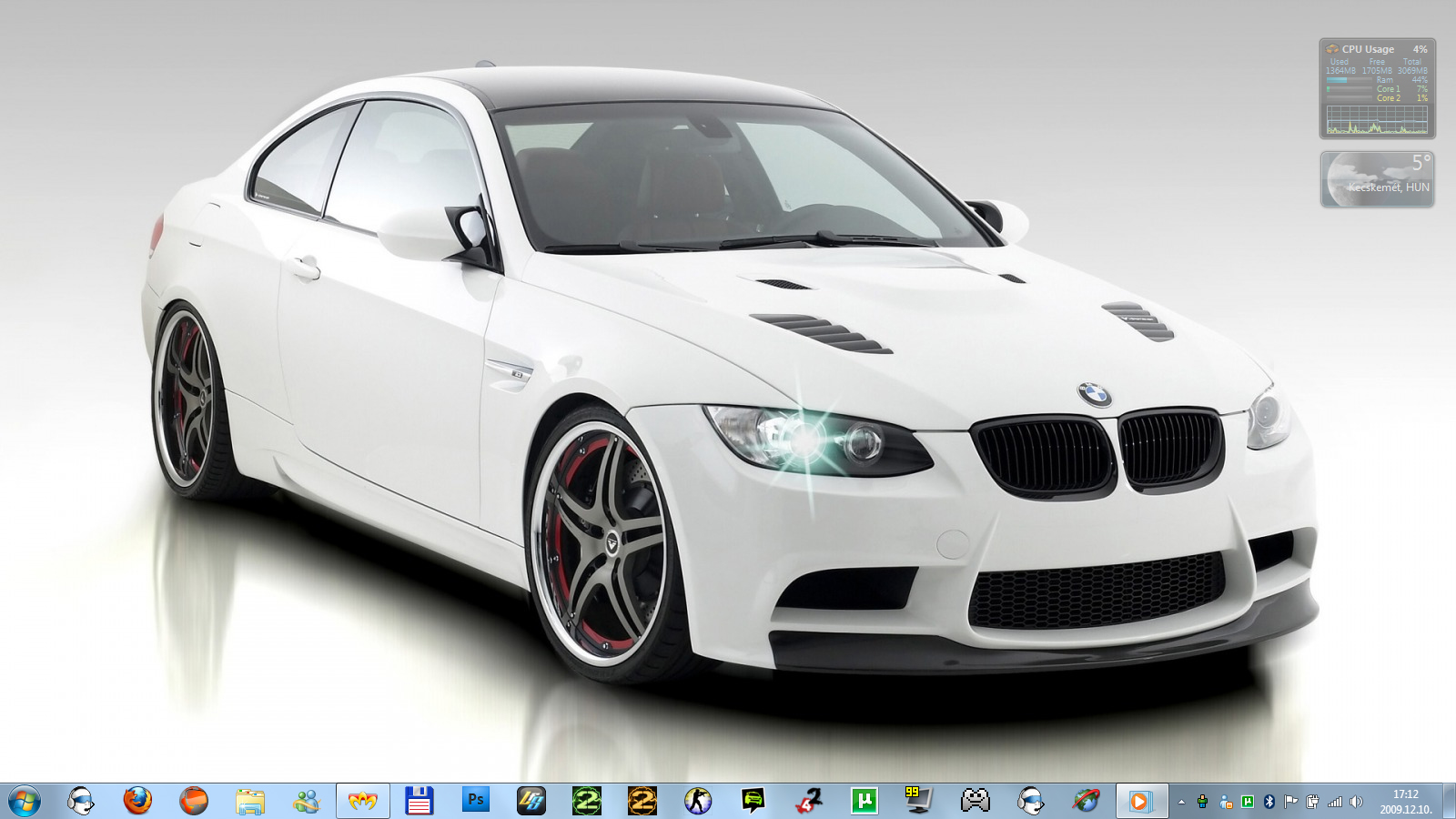Click the Show desktop button

(x=1449, y=802)
